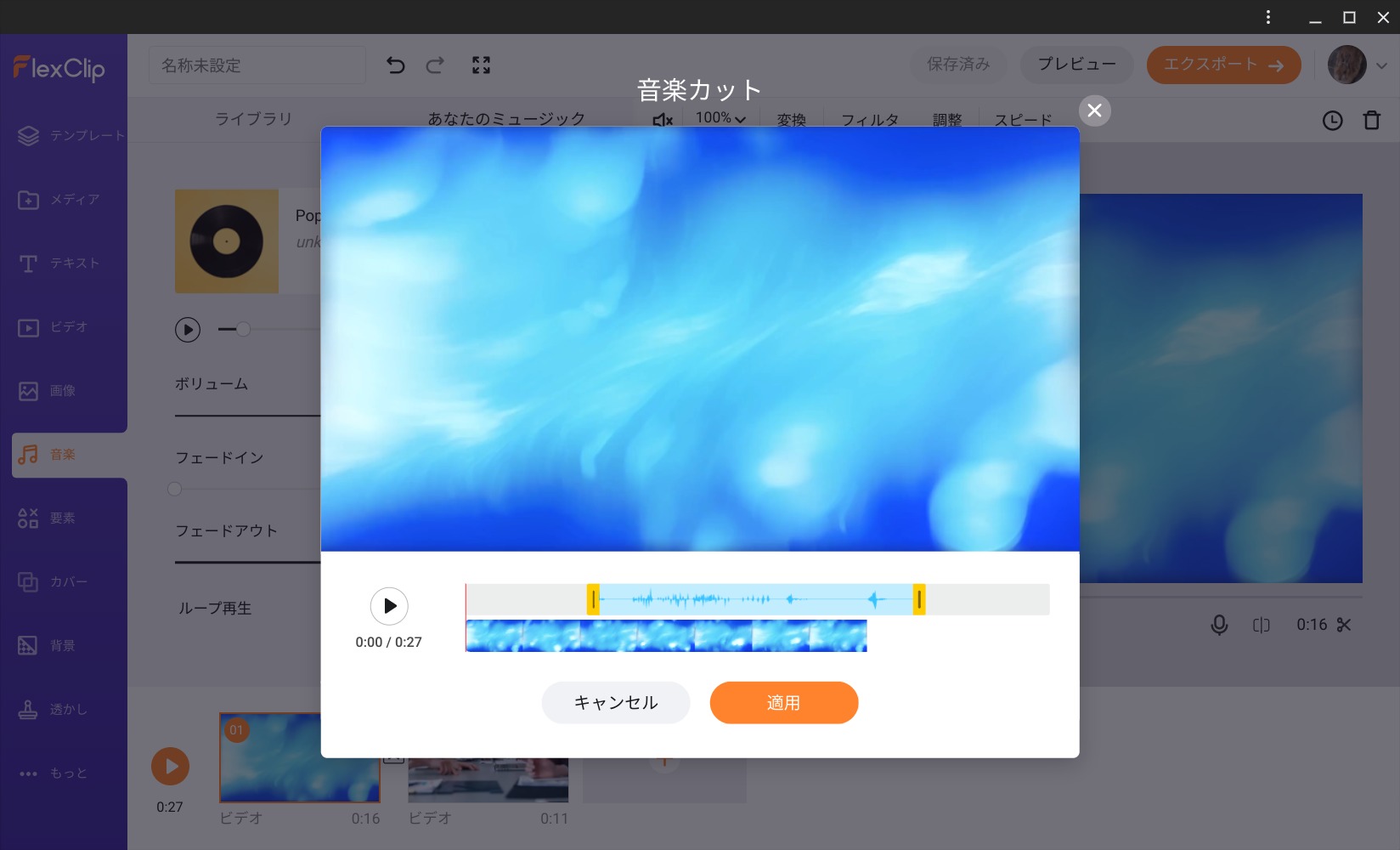Click the left yellow trim handle
The image size is (1400, 850).
coord(593,599)
